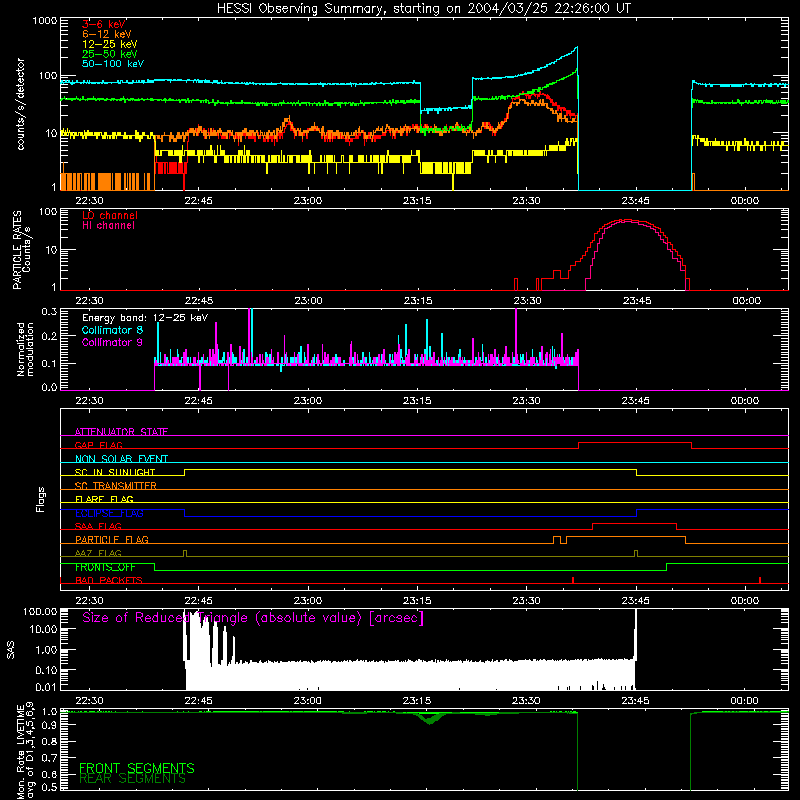Select the Collimator 8 legend label

point(112,330)
